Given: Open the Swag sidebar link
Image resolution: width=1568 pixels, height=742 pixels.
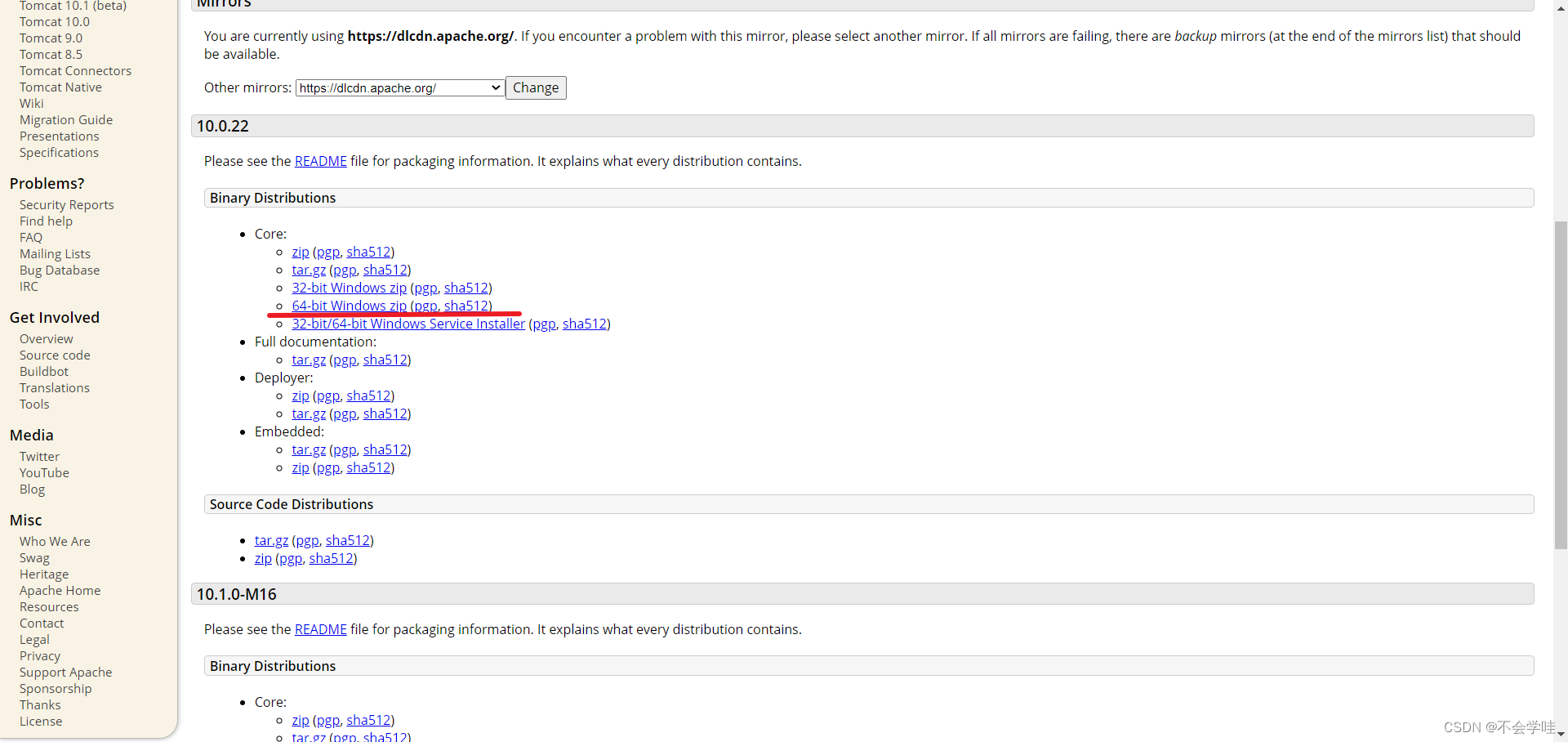Looking at the screenshot, I should pos(34,558).
